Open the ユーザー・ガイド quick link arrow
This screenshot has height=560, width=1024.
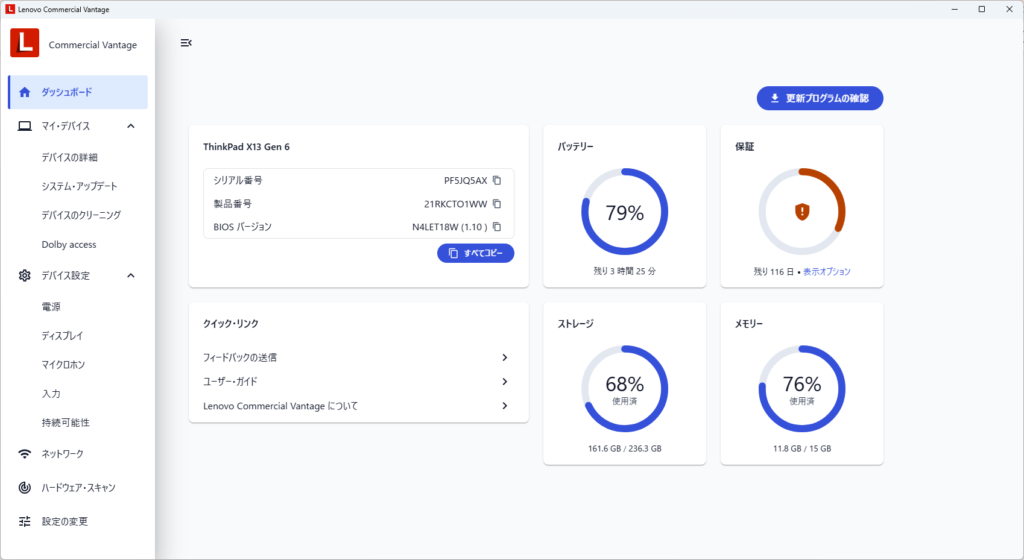pos(505,381)
